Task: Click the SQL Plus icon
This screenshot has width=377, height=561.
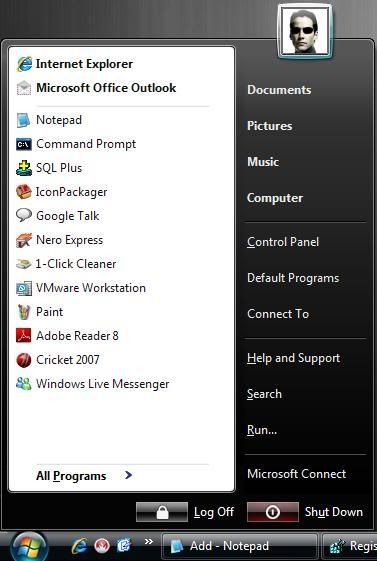Action: tap(24, 168)
